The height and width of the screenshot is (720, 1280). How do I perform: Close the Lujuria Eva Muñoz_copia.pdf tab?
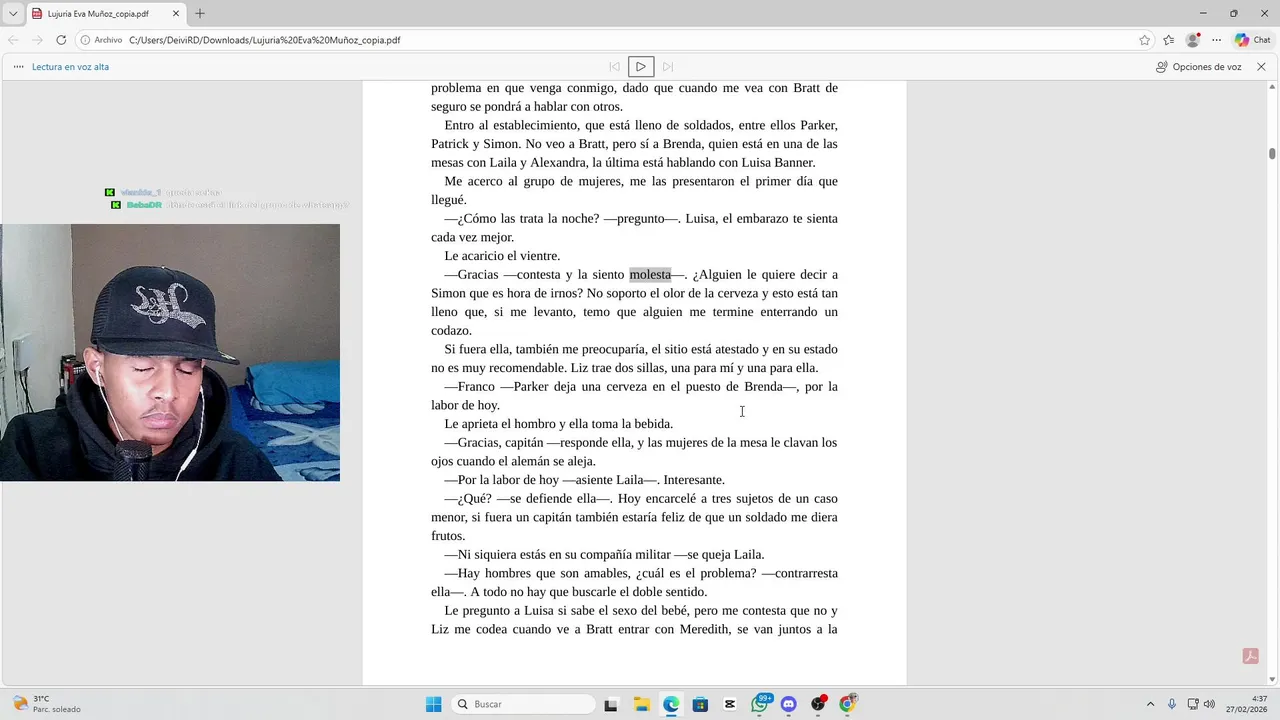176,14
